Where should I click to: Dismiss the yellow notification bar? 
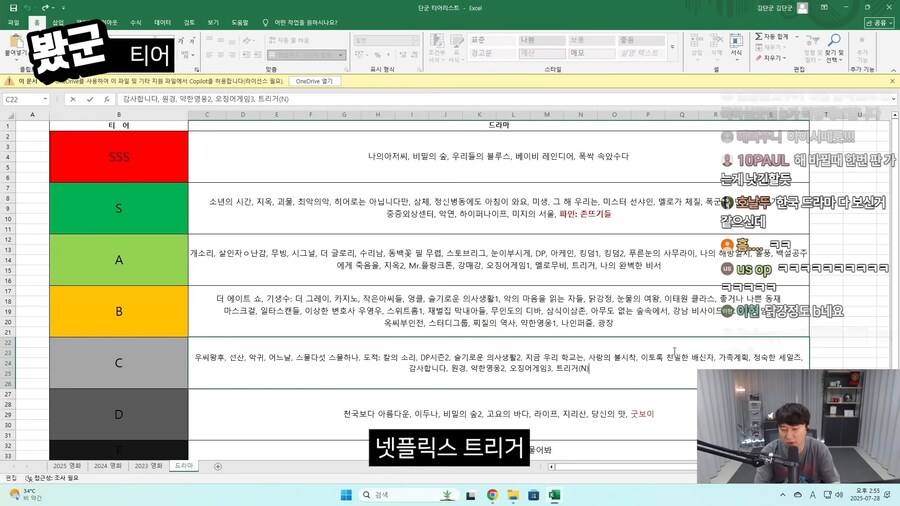coord(892,81)
